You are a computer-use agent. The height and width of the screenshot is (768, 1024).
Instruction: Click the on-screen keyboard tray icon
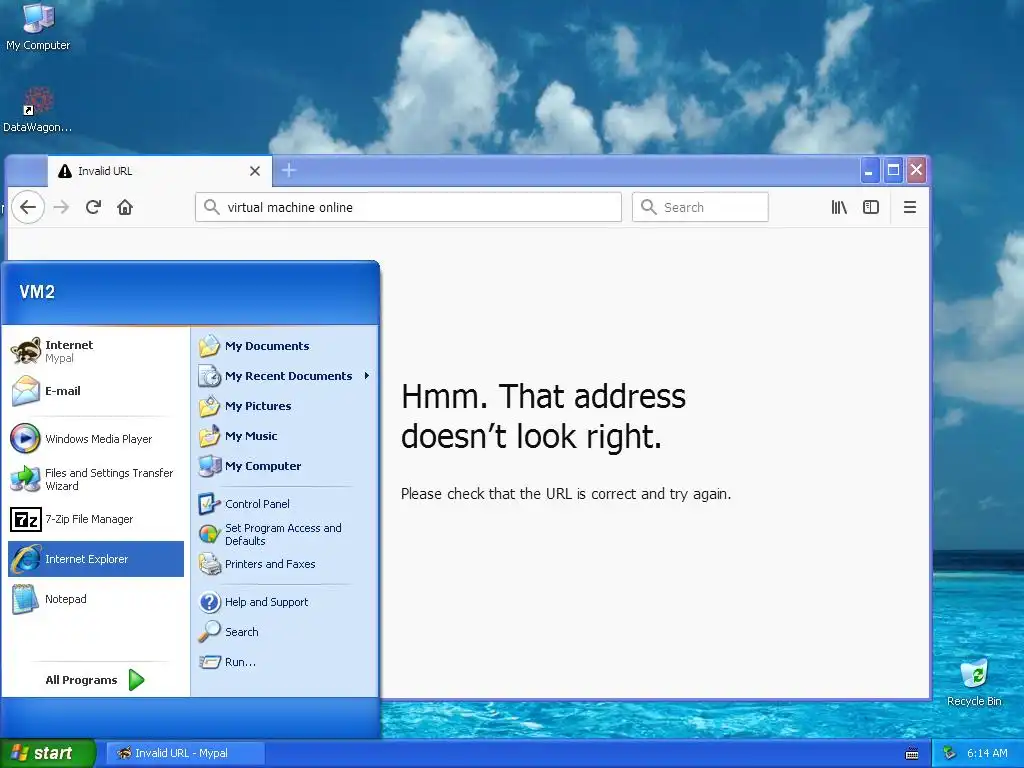tap(912, 754)
